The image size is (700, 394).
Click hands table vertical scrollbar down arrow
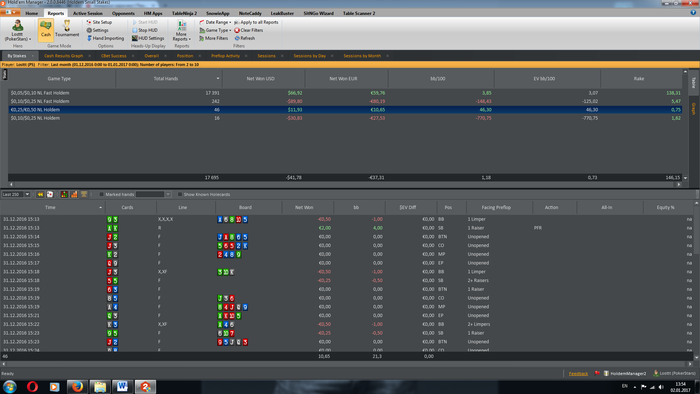pyautogui.click(x=697, y=357)
